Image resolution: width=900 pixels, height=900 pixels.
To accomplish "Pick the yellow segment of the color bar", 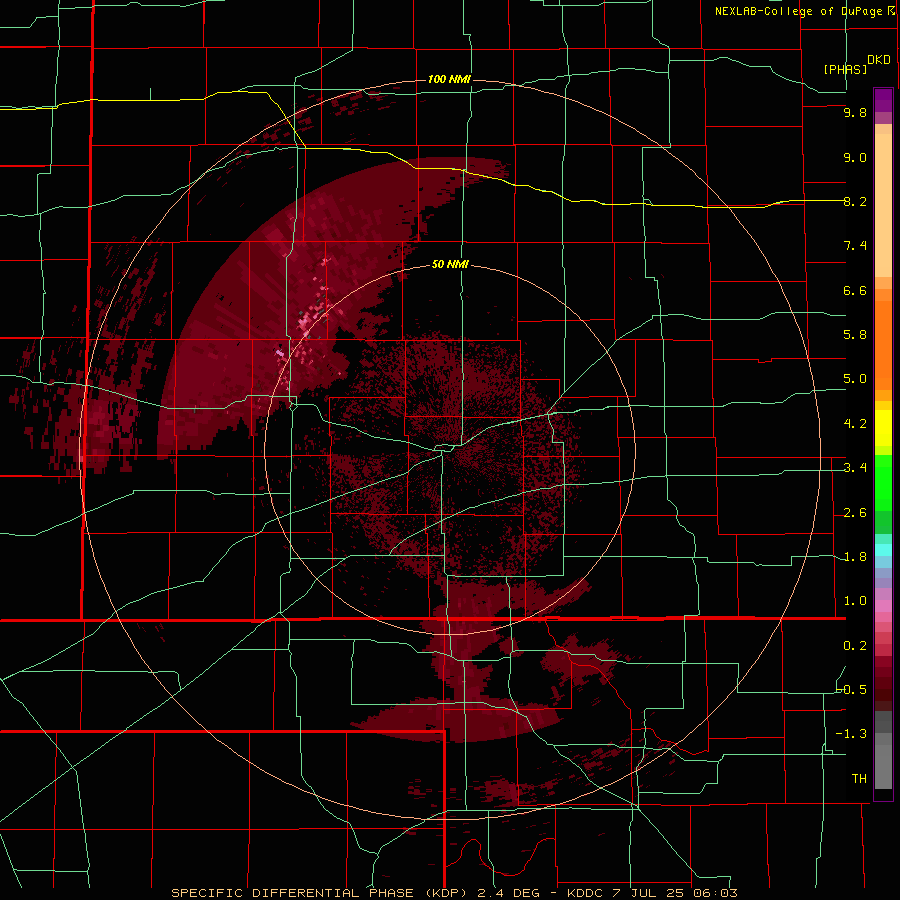I will 883,428.
